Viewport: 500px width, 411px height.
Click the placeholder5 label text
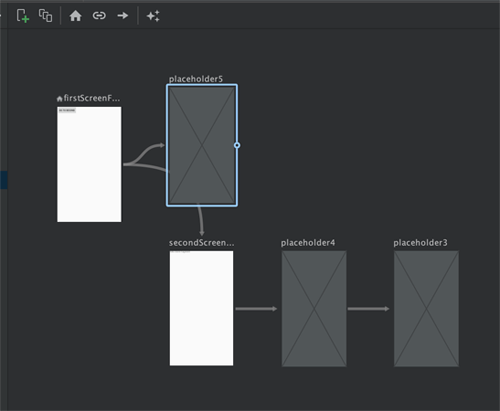tap(196, 79)
